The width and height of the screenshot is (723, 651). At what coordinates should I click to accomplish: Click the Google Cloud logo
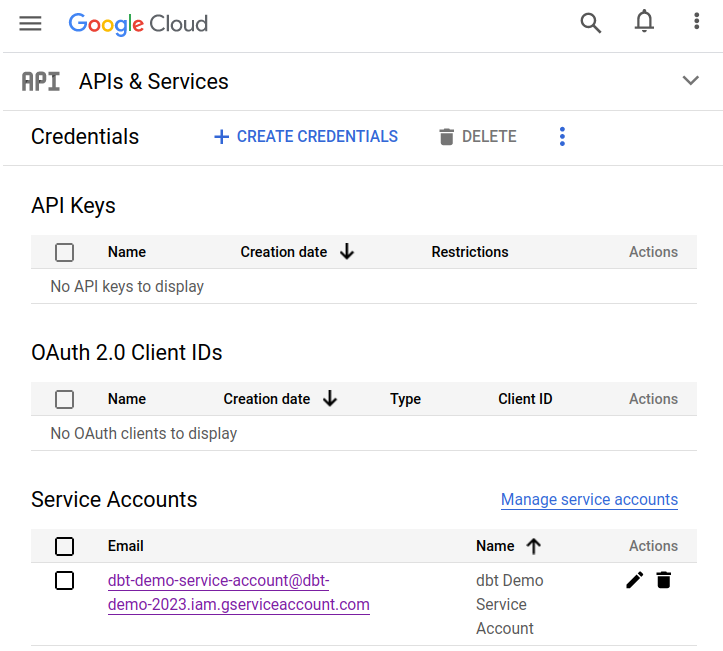click(138, 23)
